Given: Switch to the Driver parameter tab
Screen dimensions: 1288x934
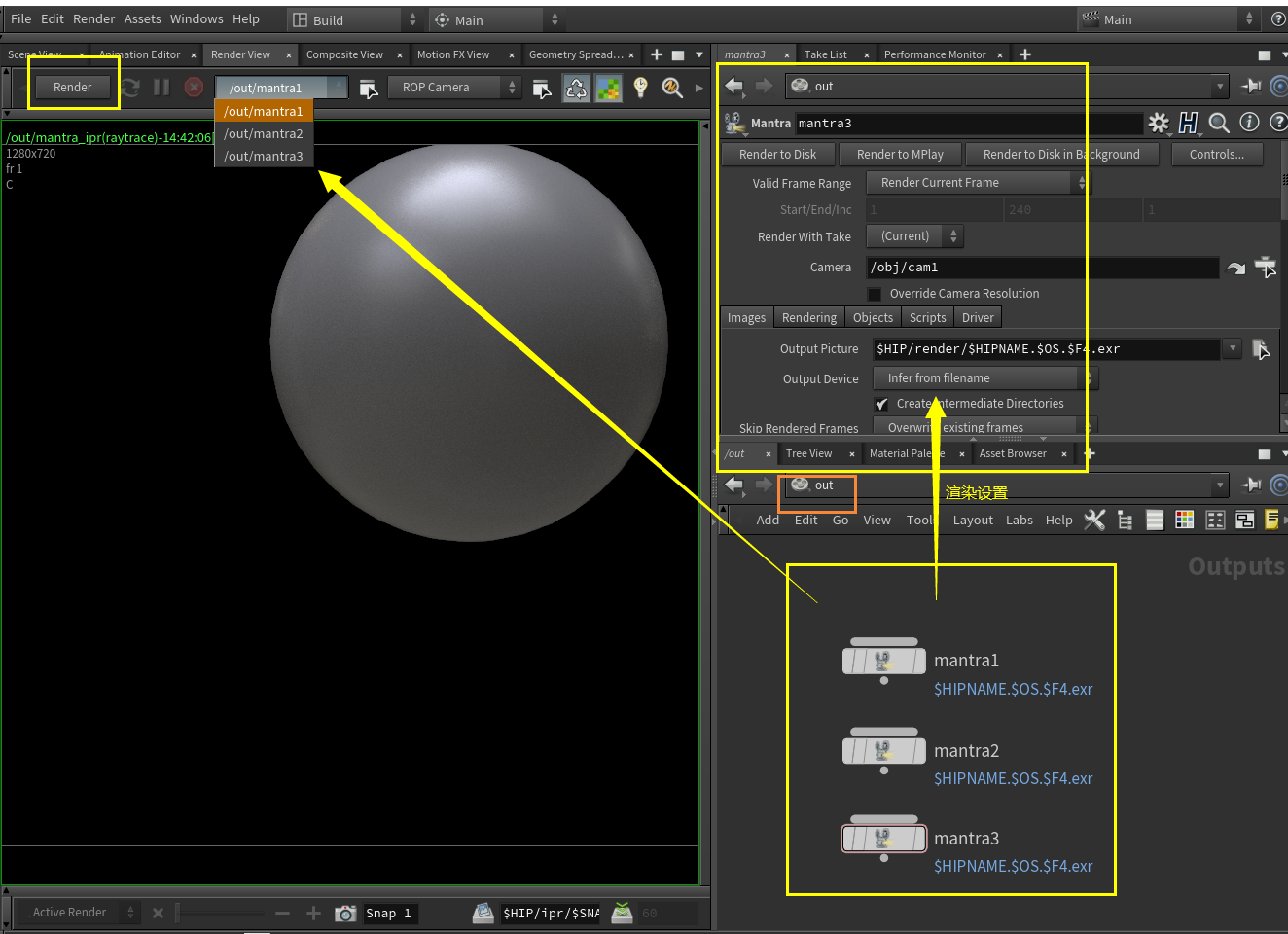Looking at the screenshot, I should click(978, 318).
